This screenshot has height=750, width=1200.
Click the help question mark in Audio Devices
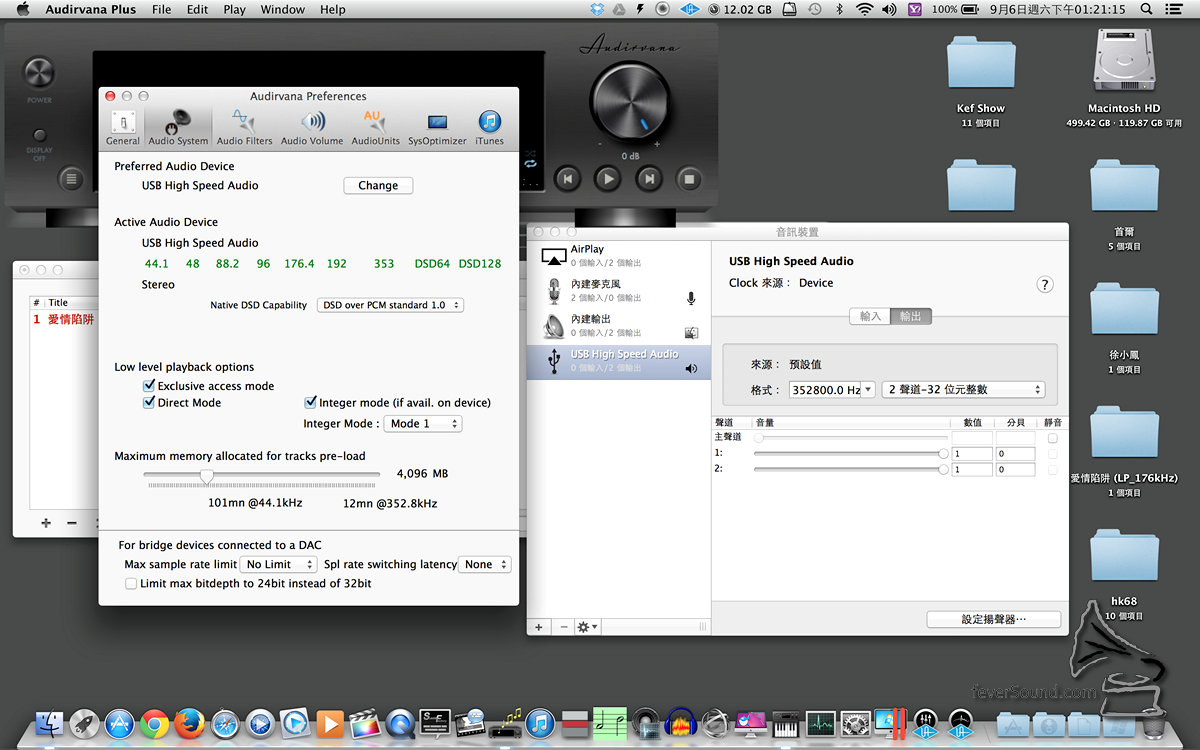pyautogui.click(x=1045, y=284)
